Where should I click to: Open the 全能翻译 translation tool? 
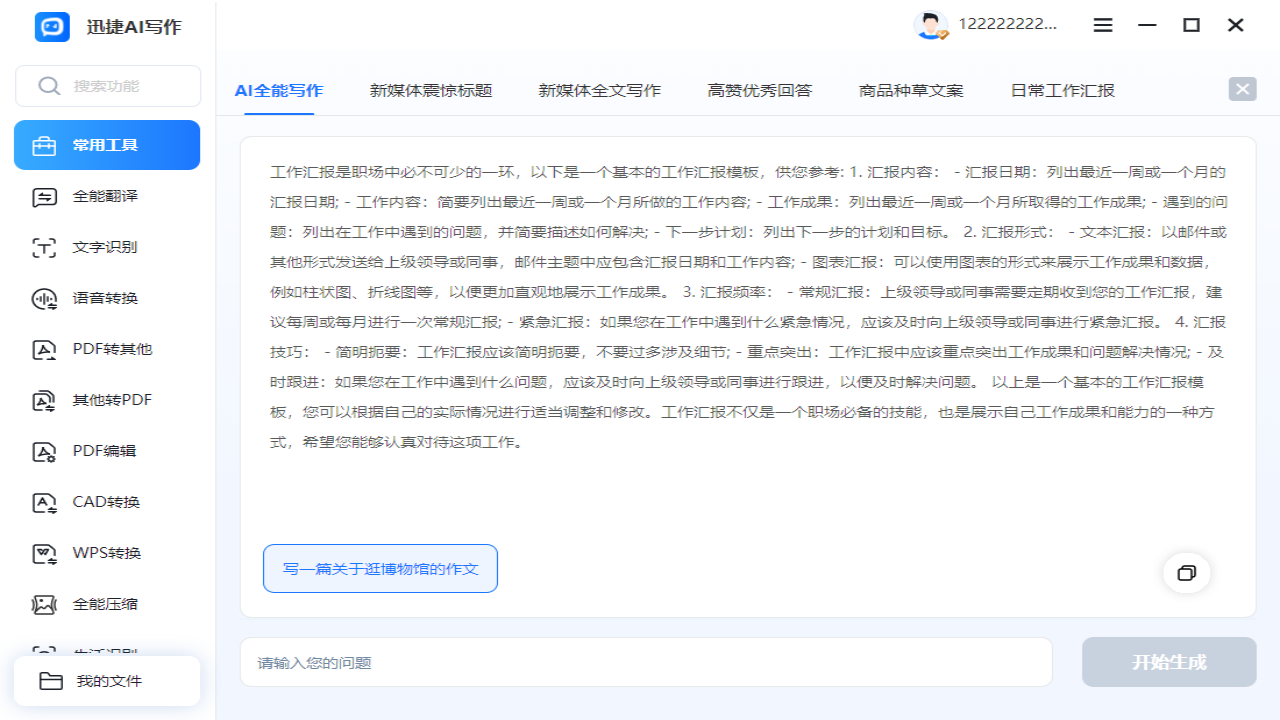[106, 196]
